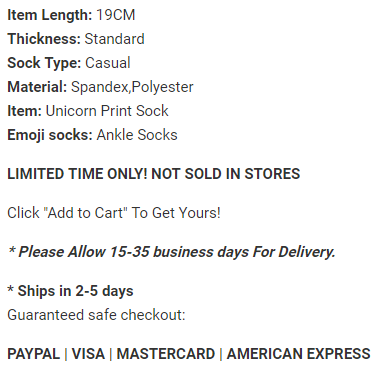This screenshot has height=370, width=377.
Task: Click the Item Length label
Action: click(49, 15)
